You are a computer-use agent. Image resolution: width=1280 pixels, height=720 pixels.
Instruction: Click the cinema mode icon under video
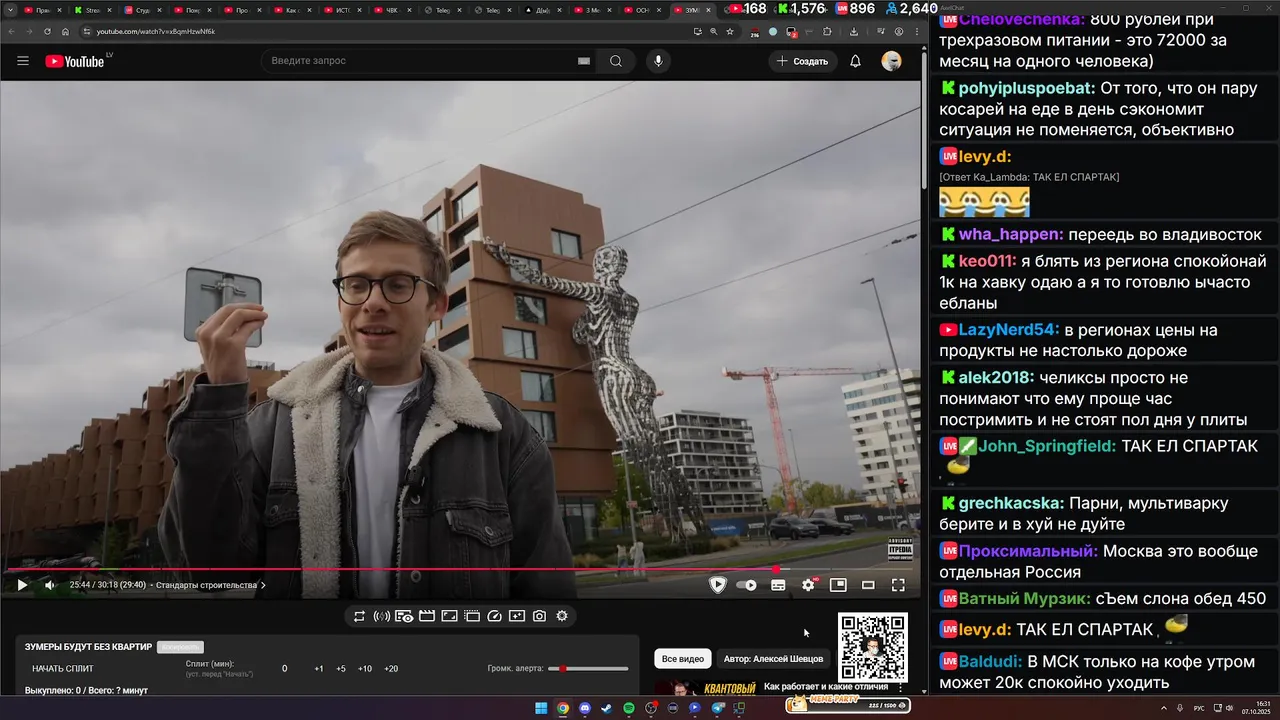tap(404, 616)
